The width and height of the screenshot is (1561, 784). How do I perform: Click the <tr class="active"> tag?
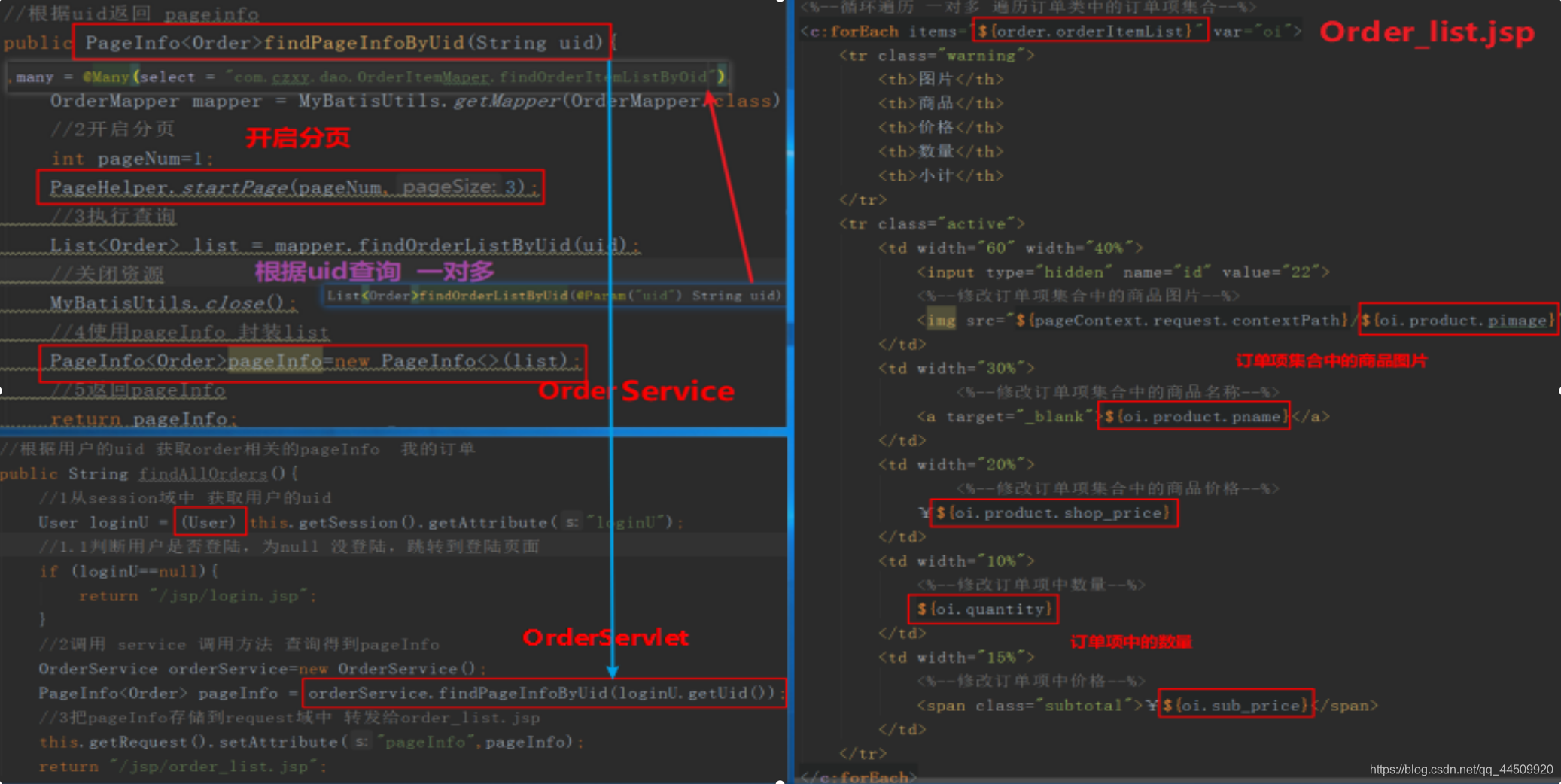click(933, 224)
